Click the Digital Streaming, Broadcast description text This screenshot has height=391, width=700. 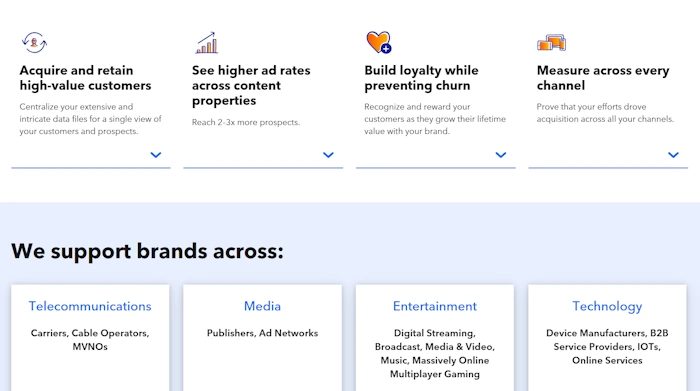(435, 354)
